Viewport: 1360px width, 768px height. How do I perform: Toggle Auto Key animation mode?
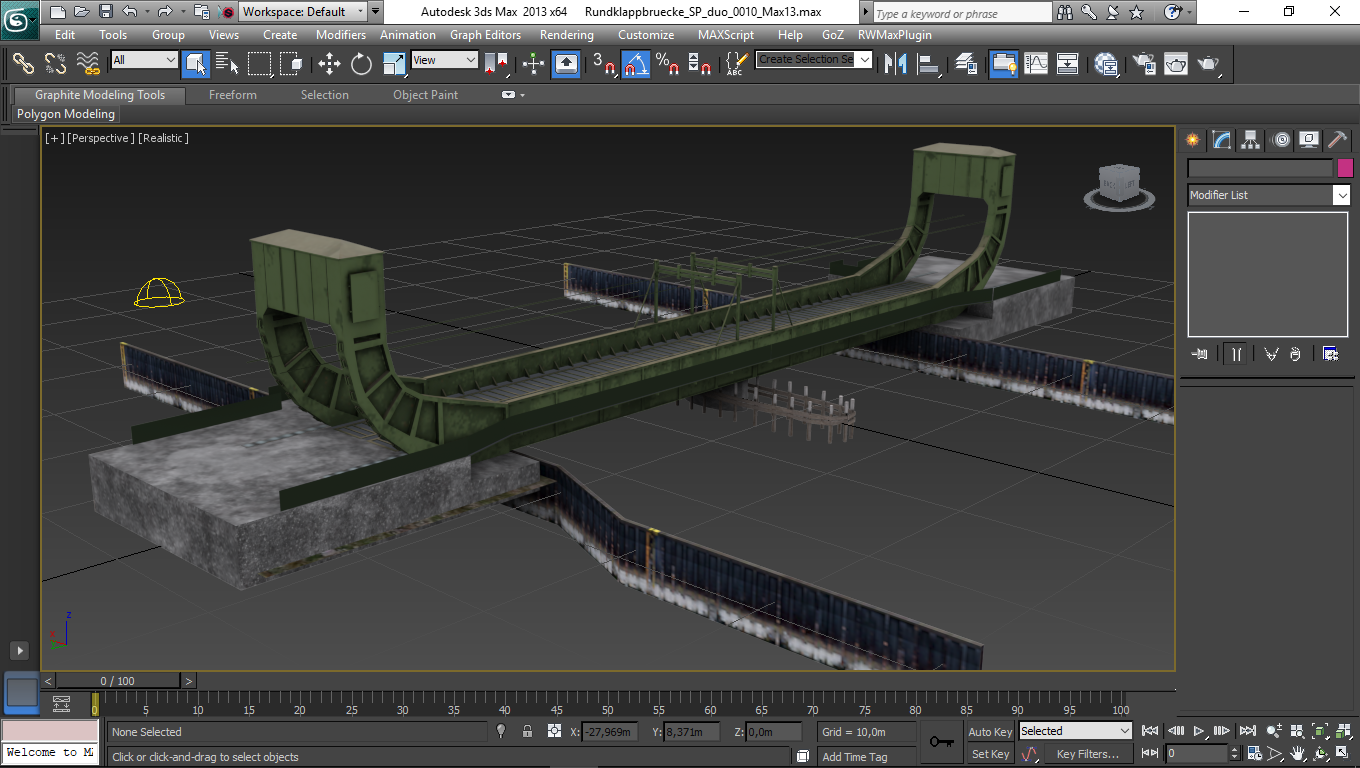click(x=990, y=732)
